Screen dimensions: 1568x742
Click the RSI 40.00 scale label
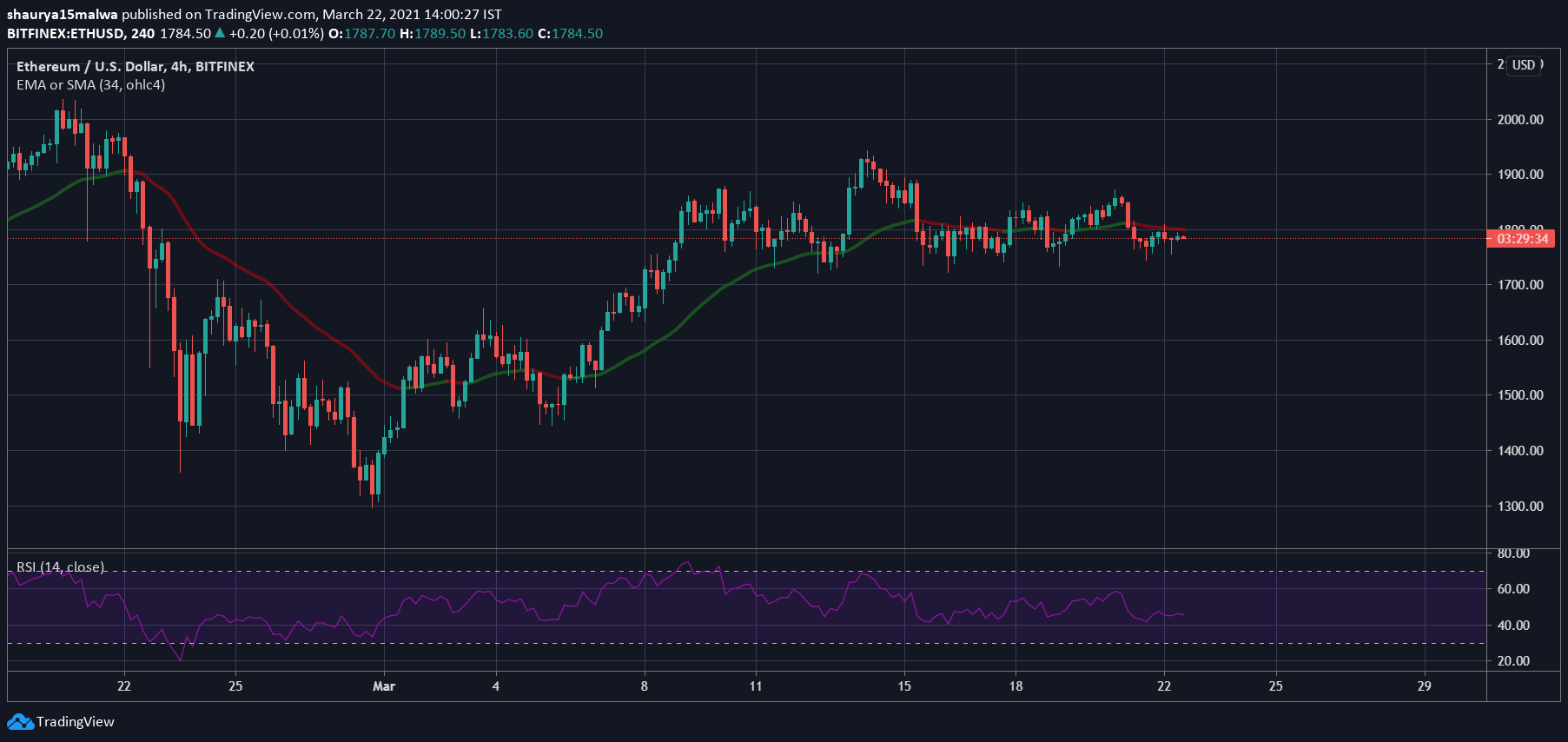click(x=1513, y=626)
